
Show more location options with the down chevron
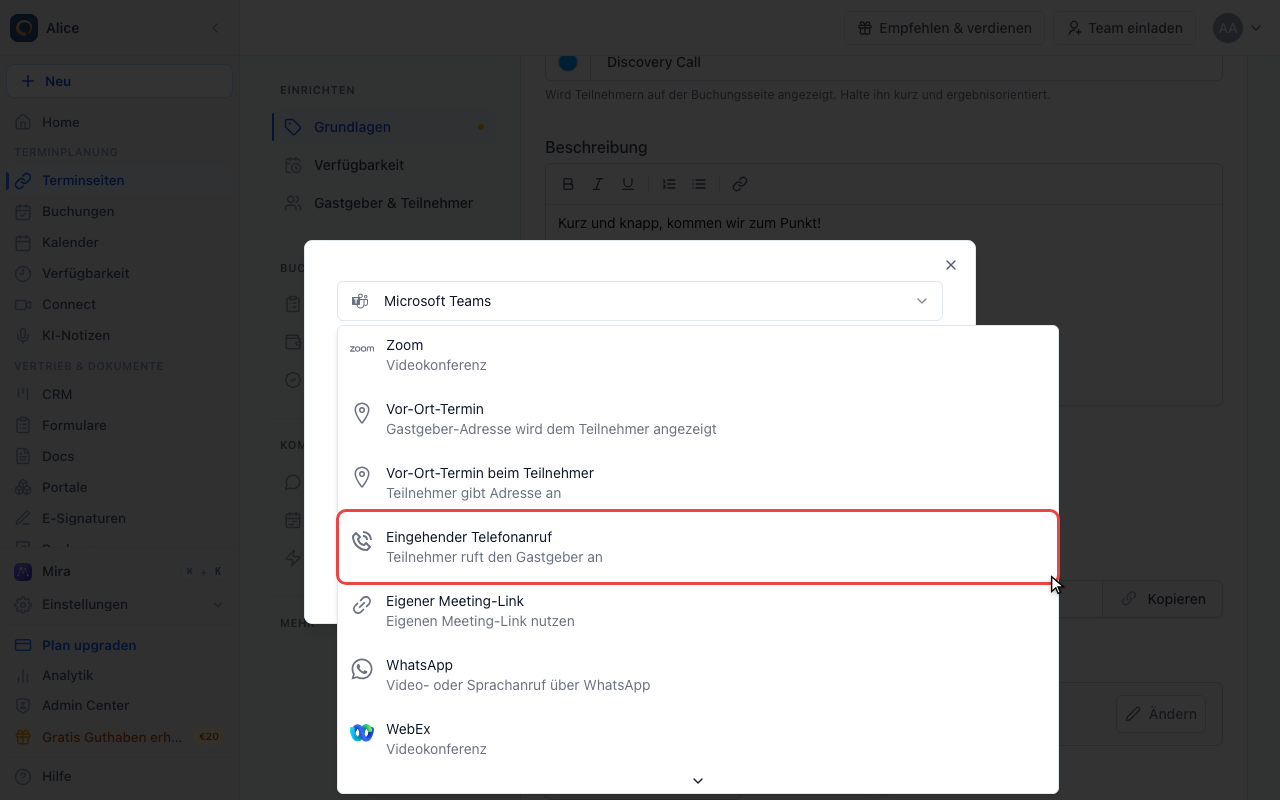click(698, 781)
